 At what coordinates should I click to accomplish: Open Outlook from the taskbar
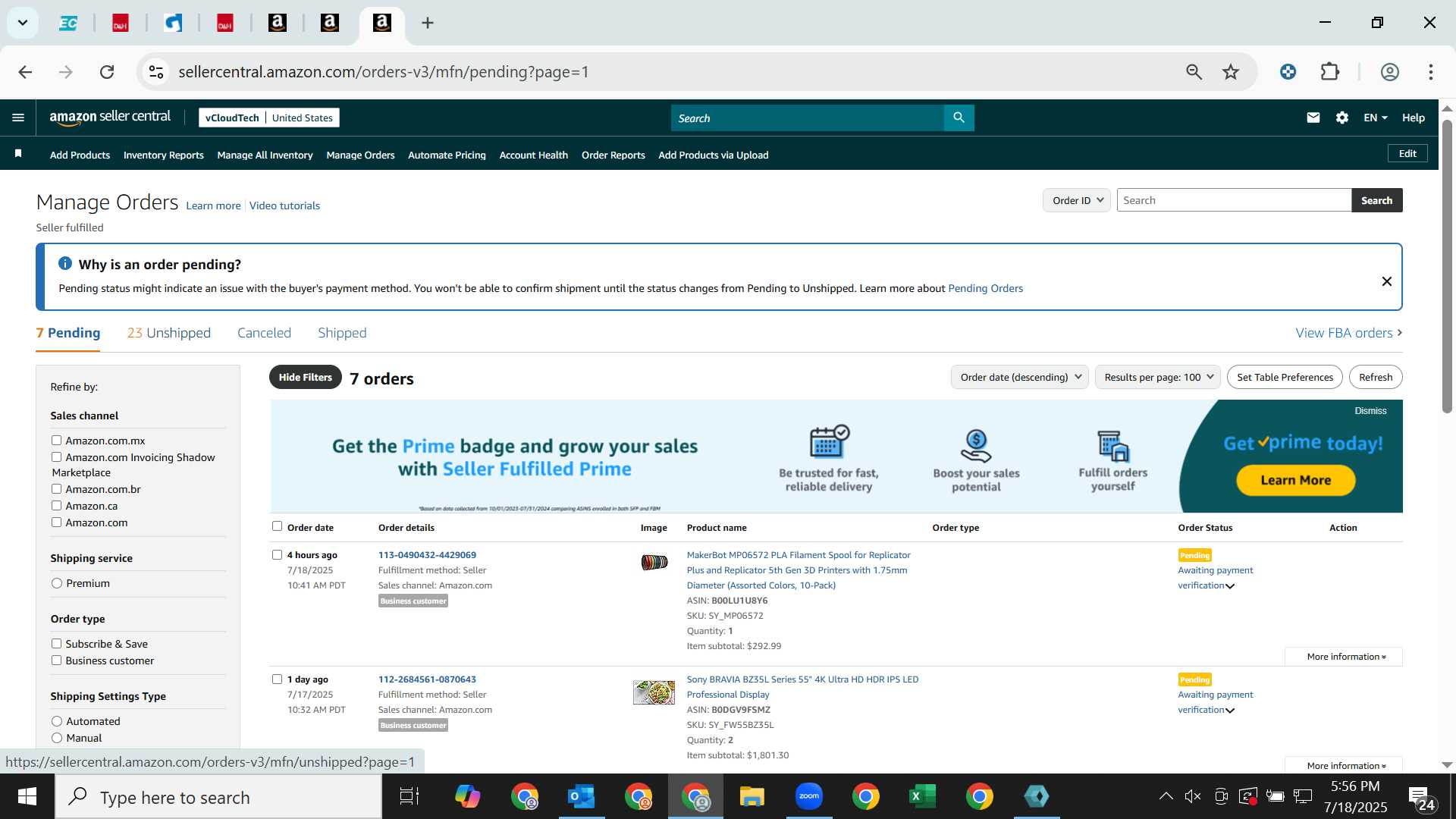click(x=581, y=796)
